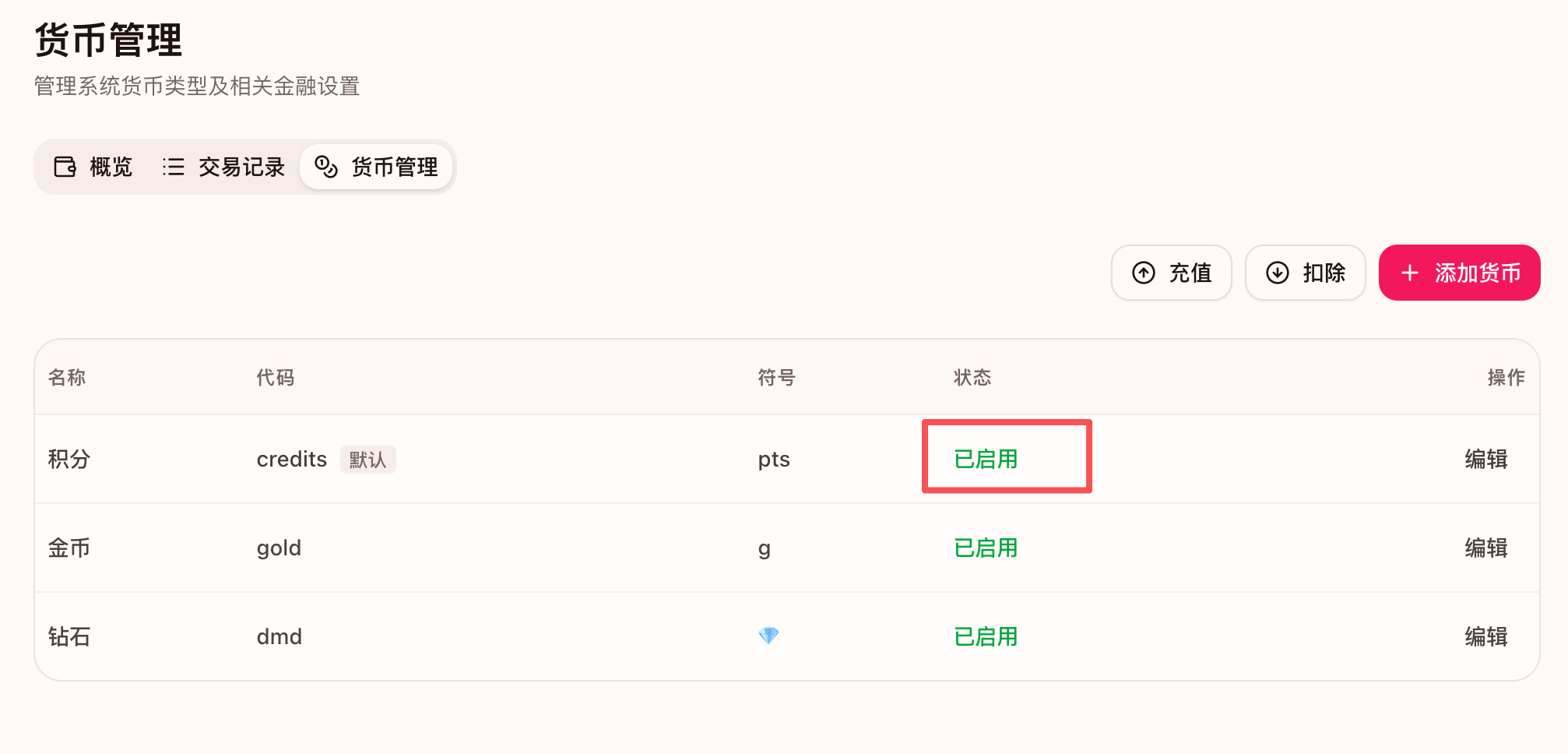Click 已启用 status for 金币
The width and height of the screenshot is (1568, 754).
pyautogui.click(x=986, y=548)
